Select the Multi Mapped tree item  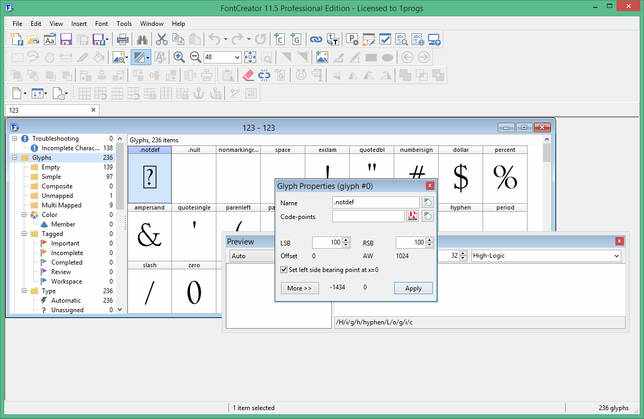(61, 205)
